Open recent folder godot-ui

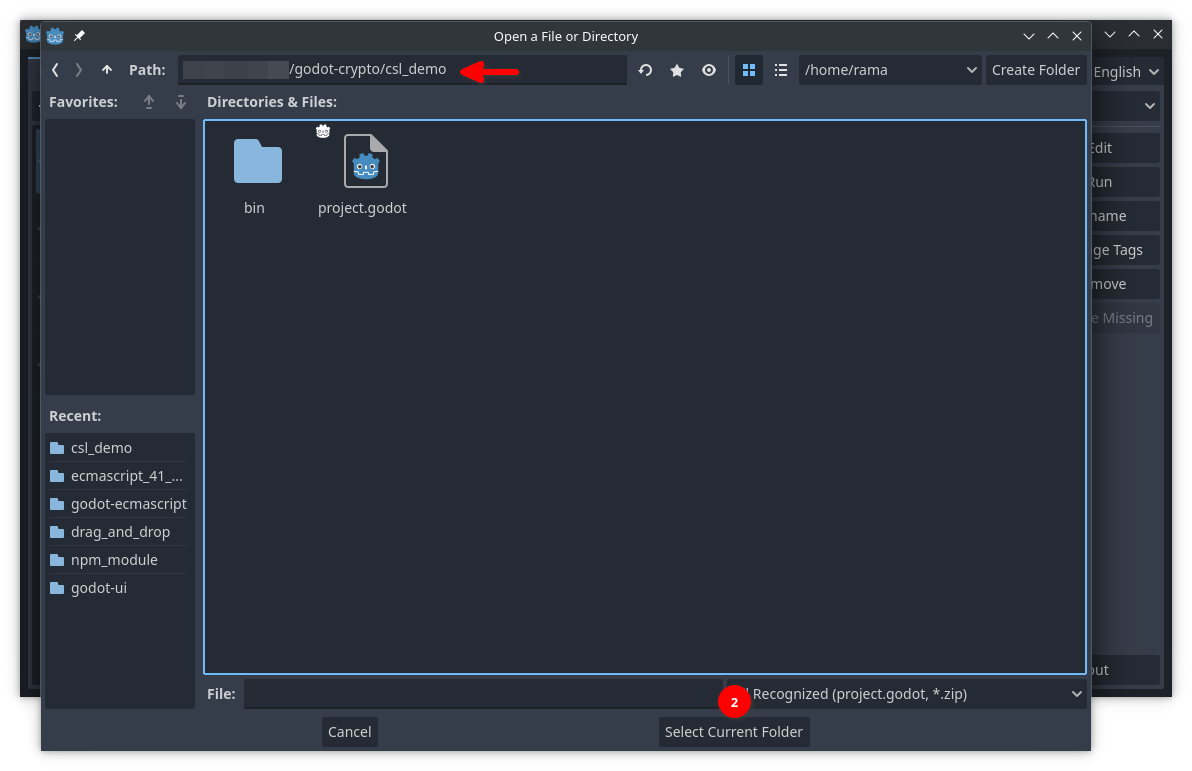(118, 588)
